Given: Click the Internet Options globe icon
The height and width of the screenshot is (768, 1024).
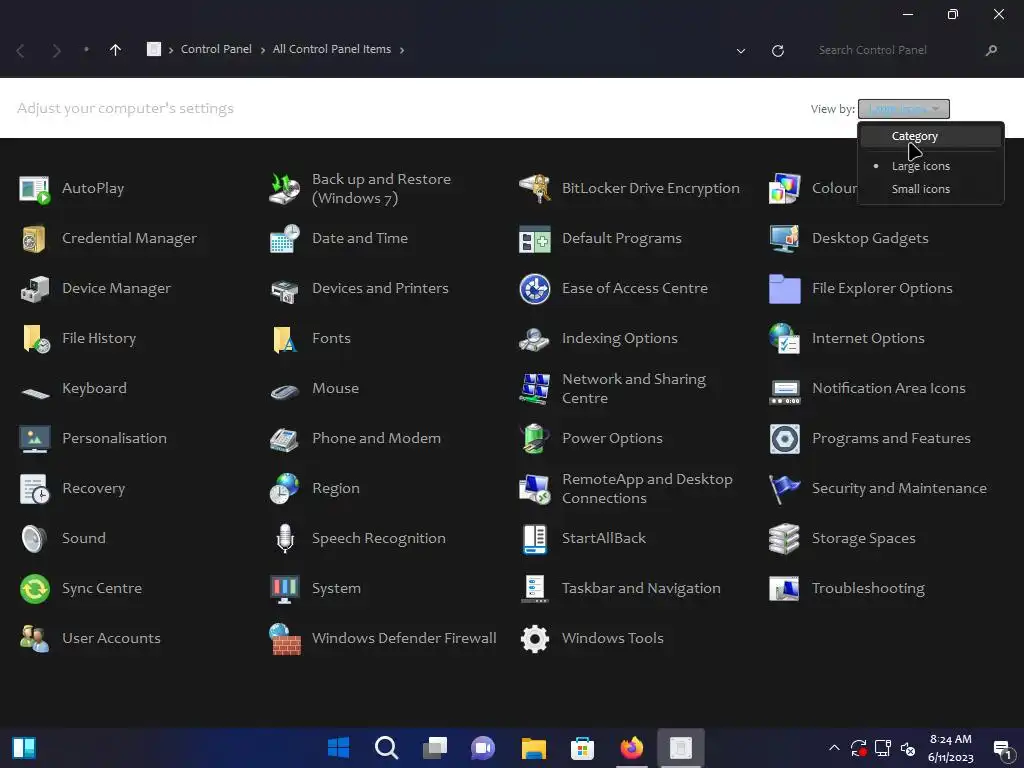Looking at the screenshot, I should tap(784, 339).
